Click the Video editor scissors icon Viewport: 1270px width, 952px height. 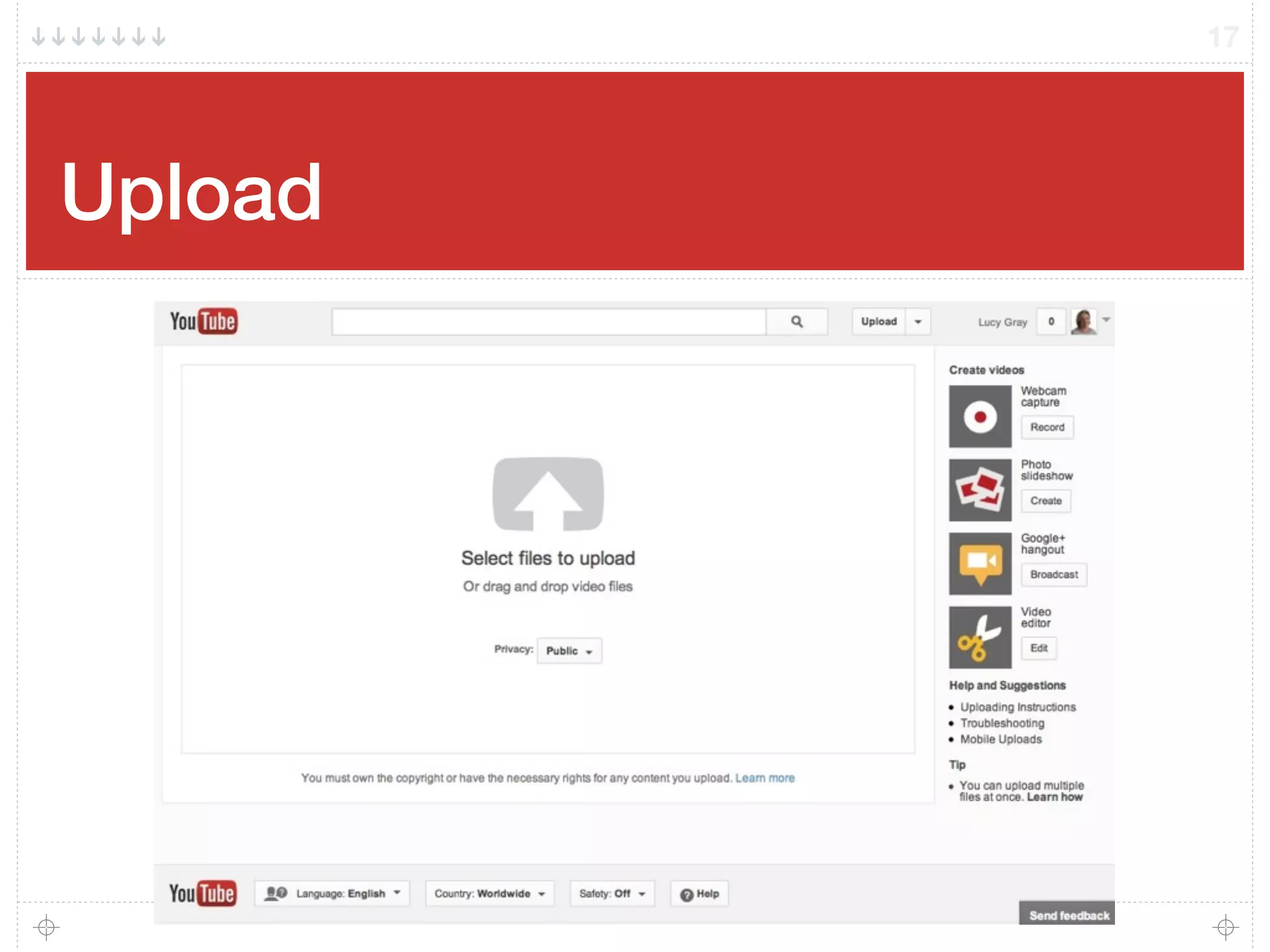[980, 637]
